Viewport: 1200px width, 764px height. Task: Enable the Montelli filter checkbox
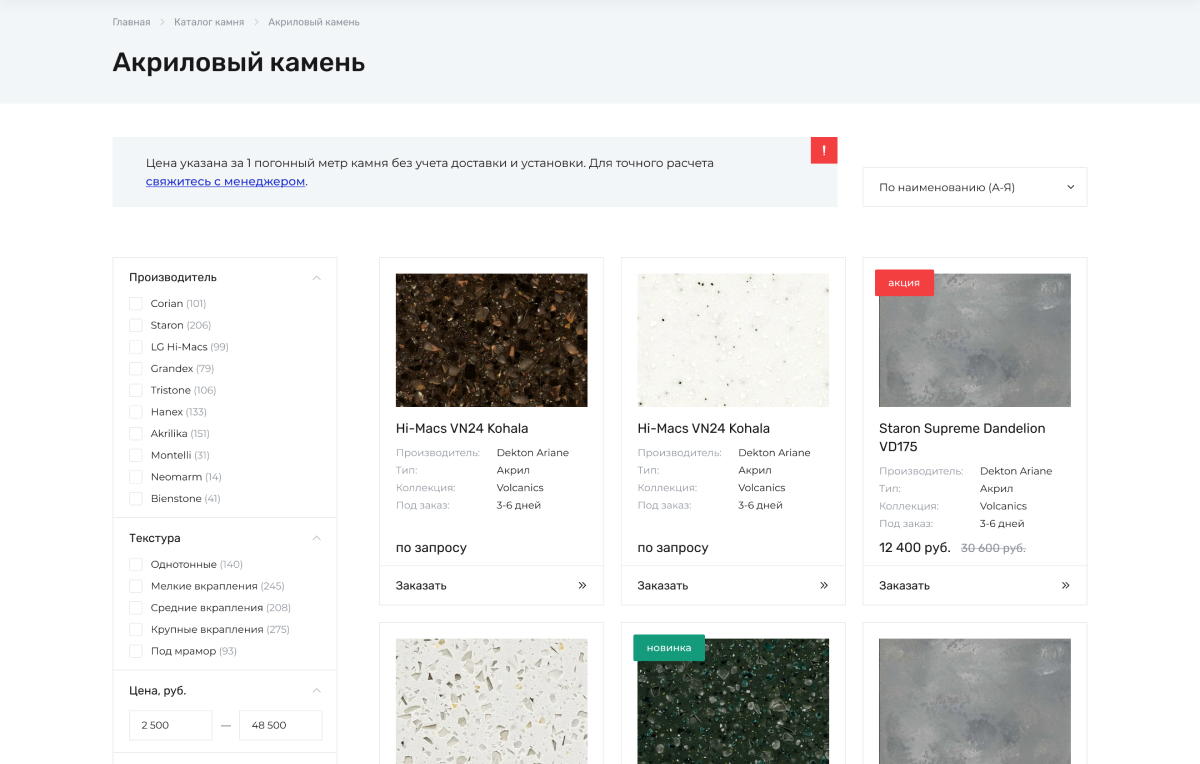[136, 455]
